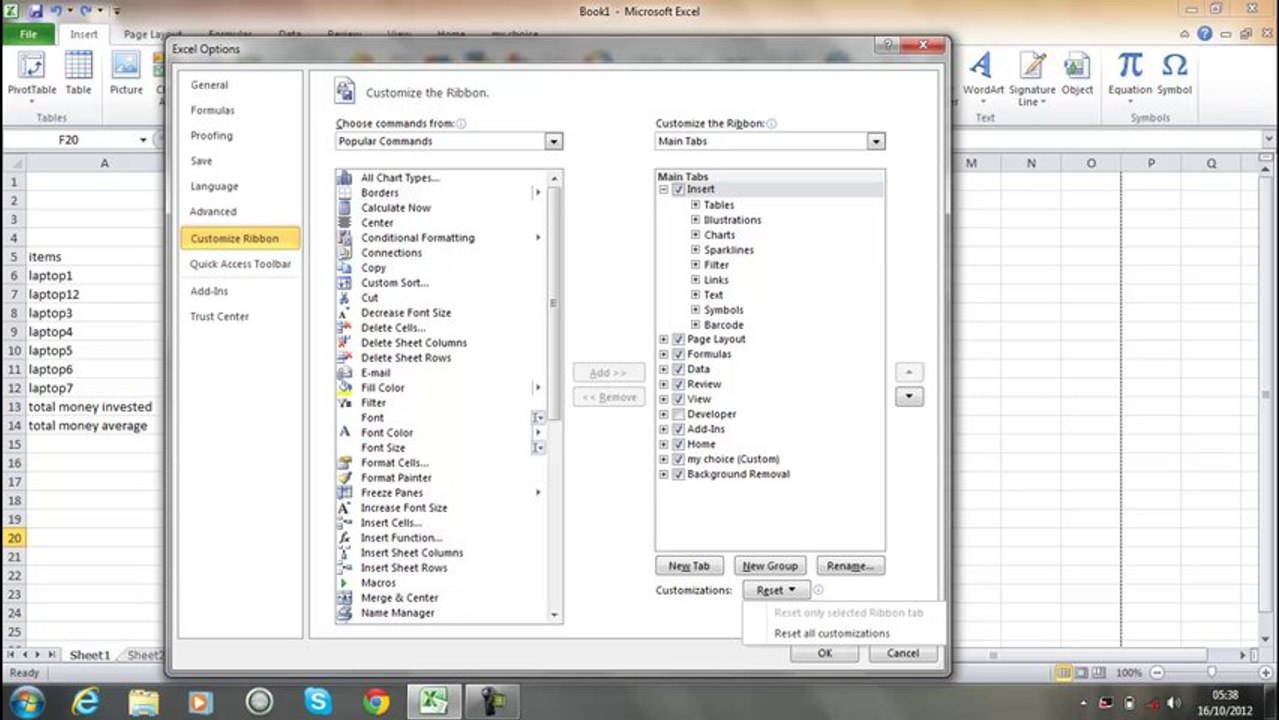1279x720 pixels.
Task: Click the New Group button
Action: [x=770, y=566]
